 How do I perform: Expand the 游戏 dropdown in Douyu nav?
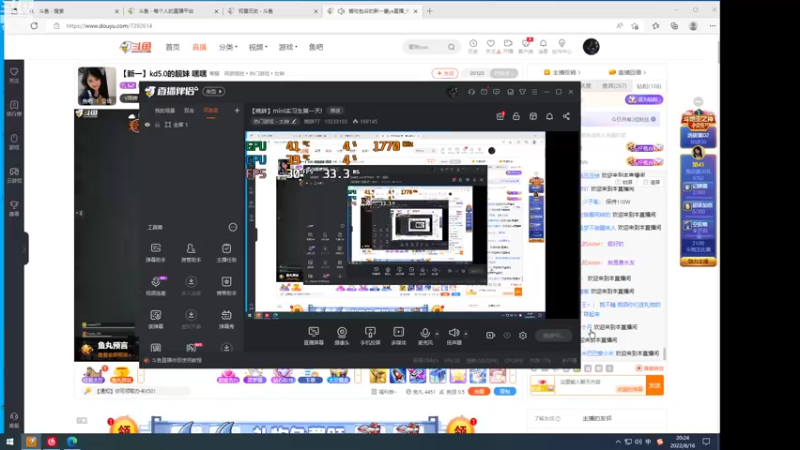tap(288, 47)
